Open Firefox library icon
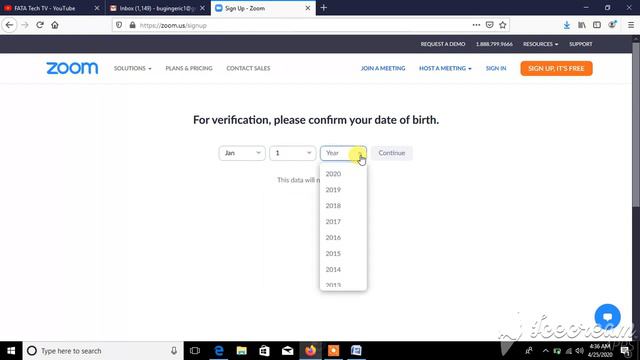This screenshot has height=360, width=640. [582, 25]
